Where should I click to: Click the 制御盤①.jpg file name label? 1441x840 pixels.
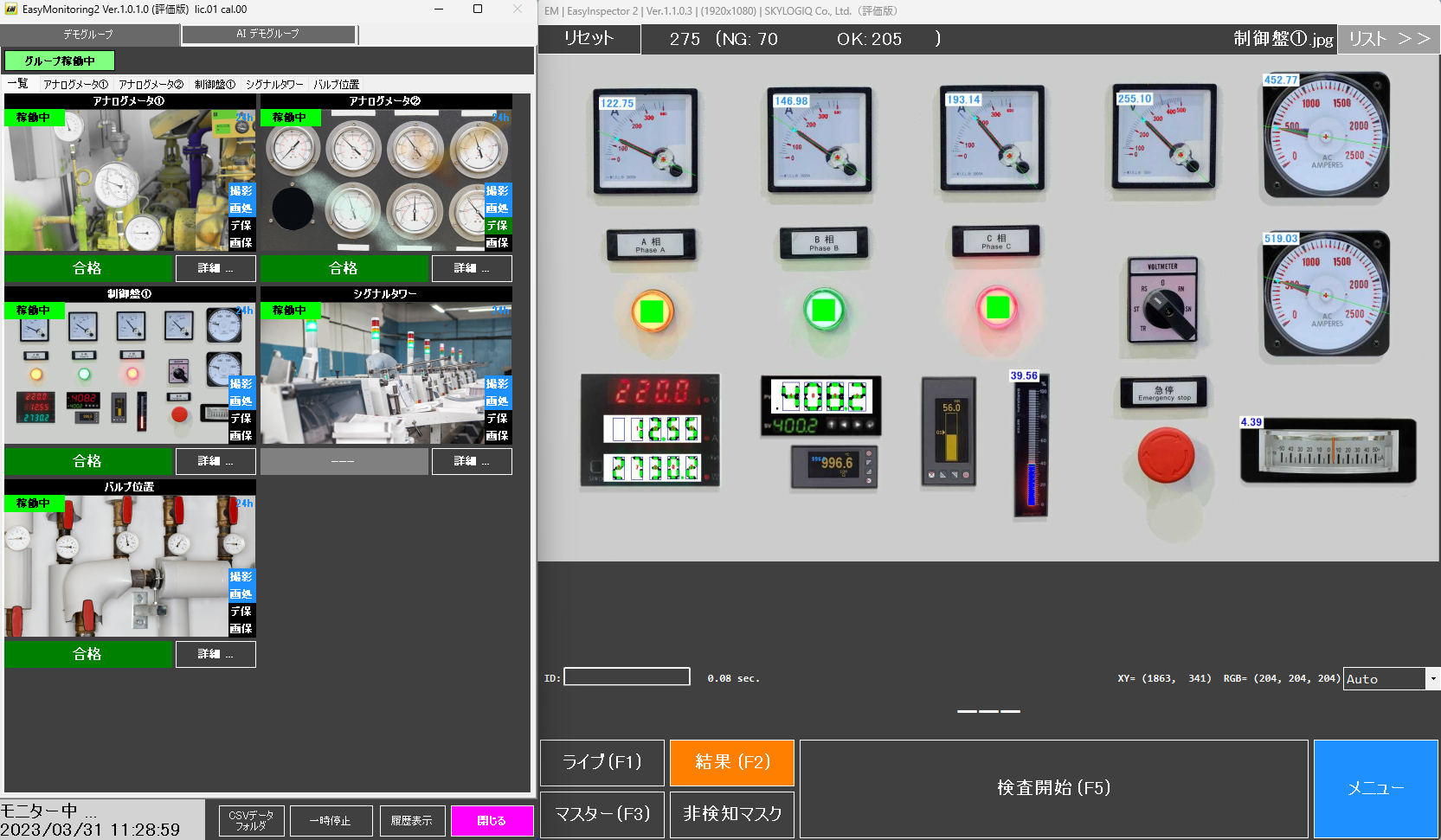(x=1283, y=39)
